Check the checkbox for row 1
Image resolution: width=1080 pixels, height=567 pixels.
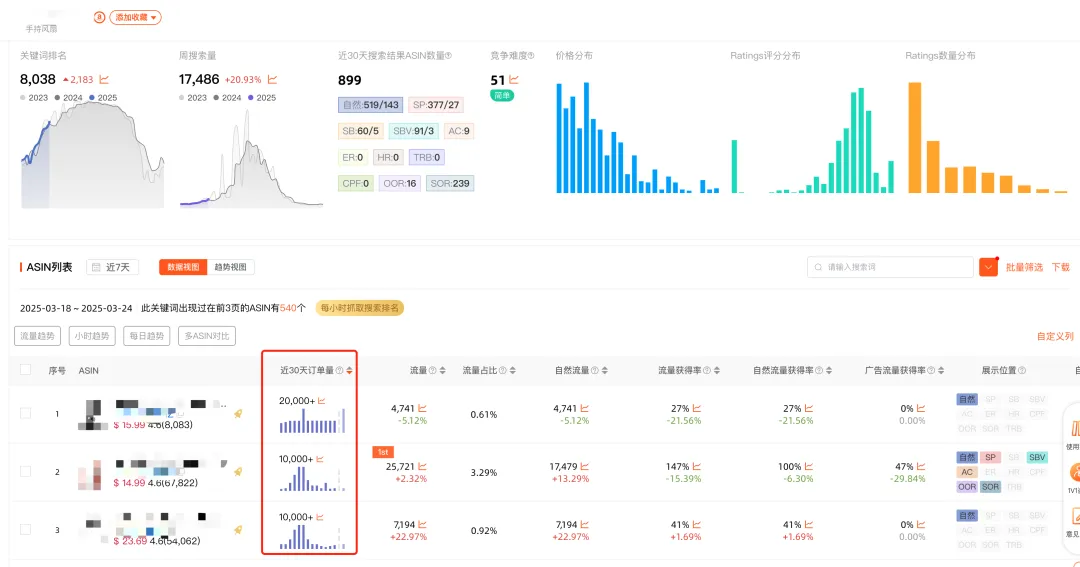click(x=25, y=413)
